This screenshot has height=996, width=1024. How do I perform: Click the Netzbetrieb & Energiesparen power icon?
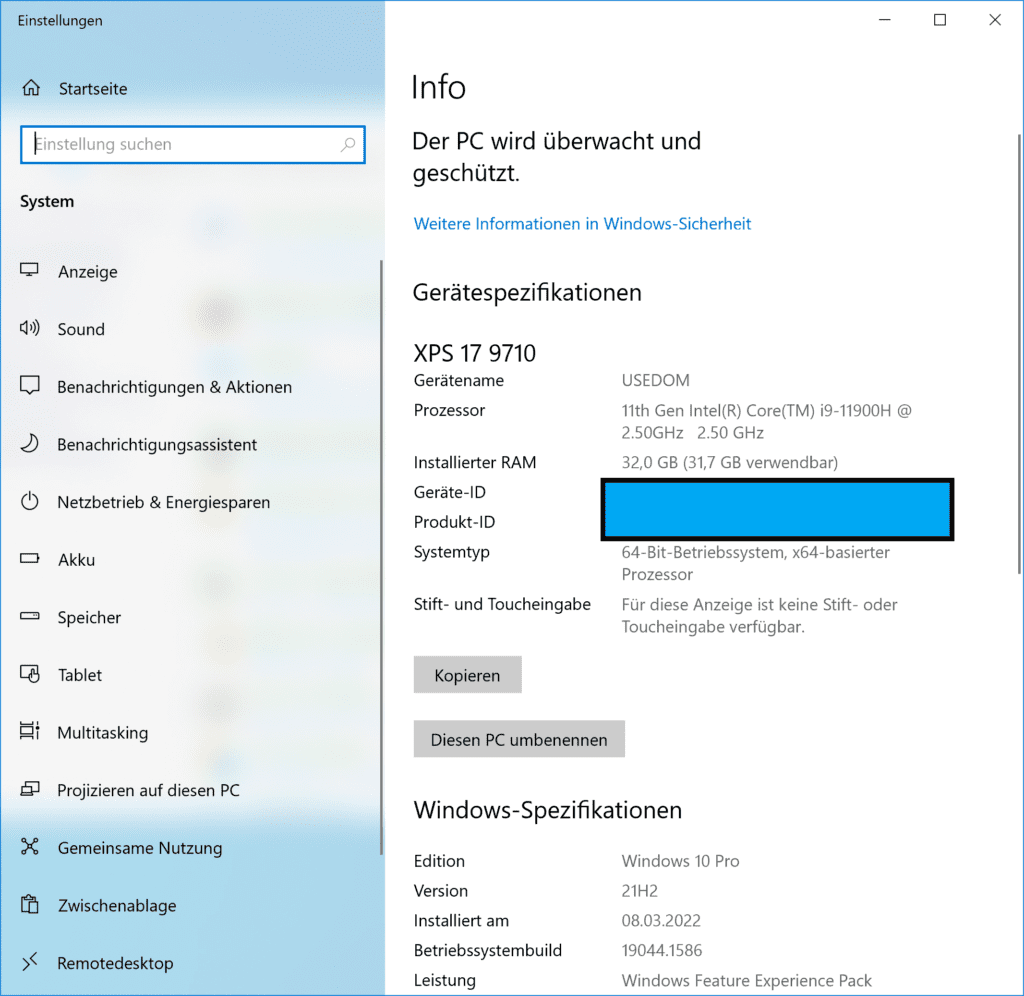pyautogui.click(x=29, y=501)
